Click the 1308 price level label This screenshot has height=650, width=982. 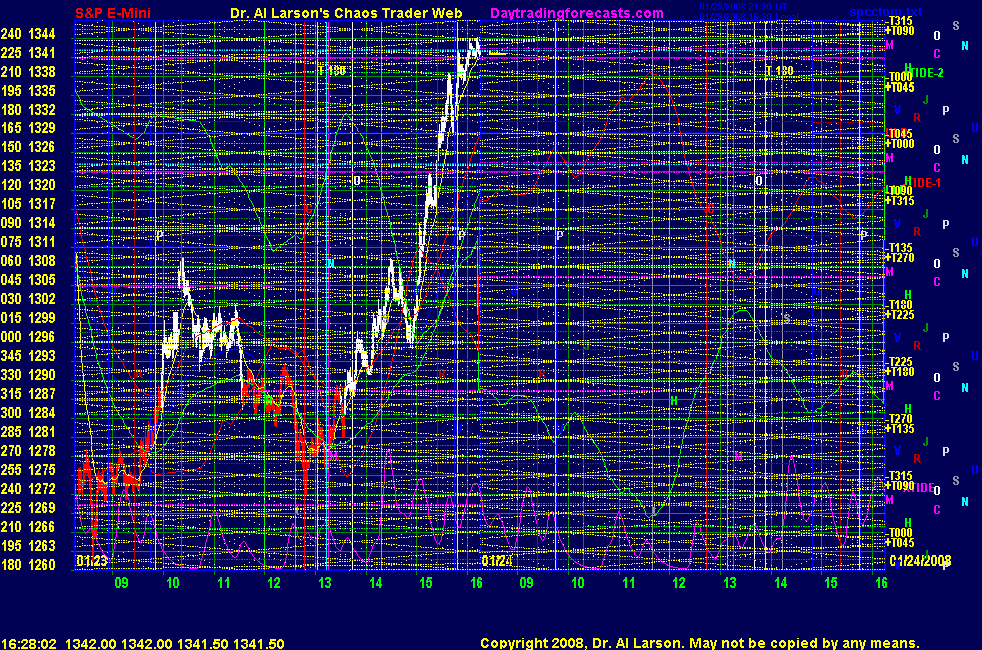[x=41, y=261]
